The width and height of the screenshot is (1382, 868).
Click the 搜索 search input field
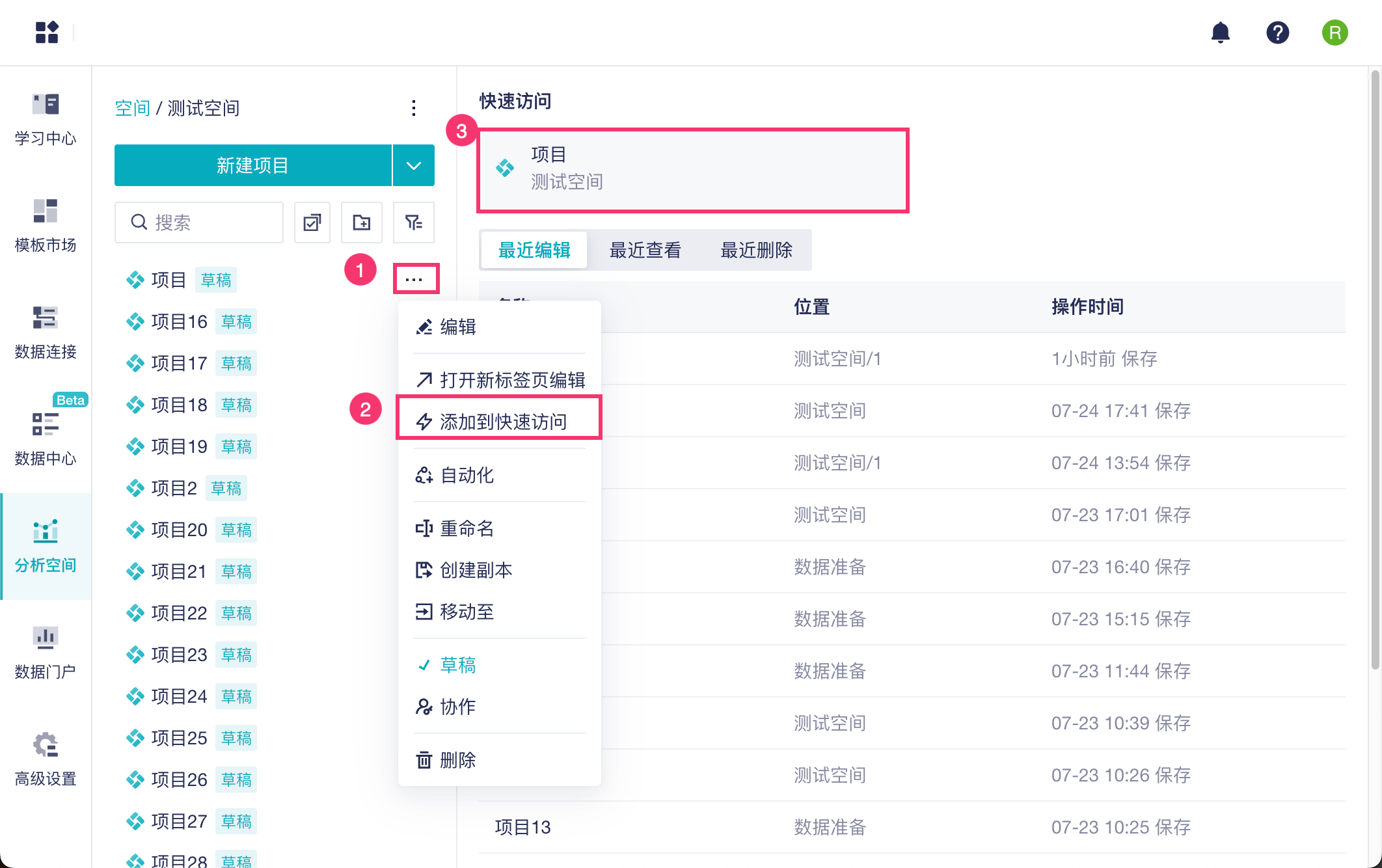click(x=208, y=223)
